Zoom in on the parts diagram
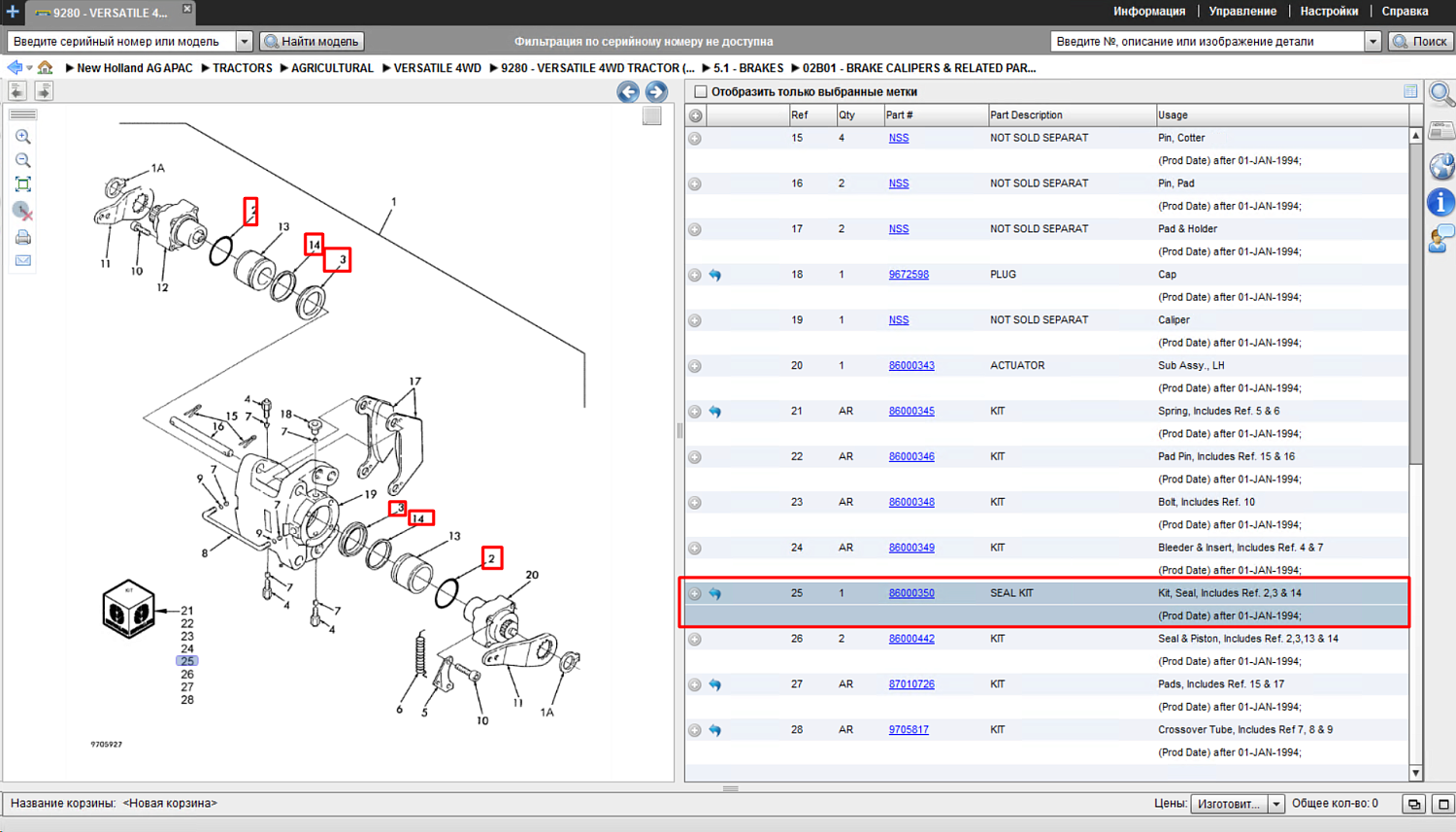 23,137
